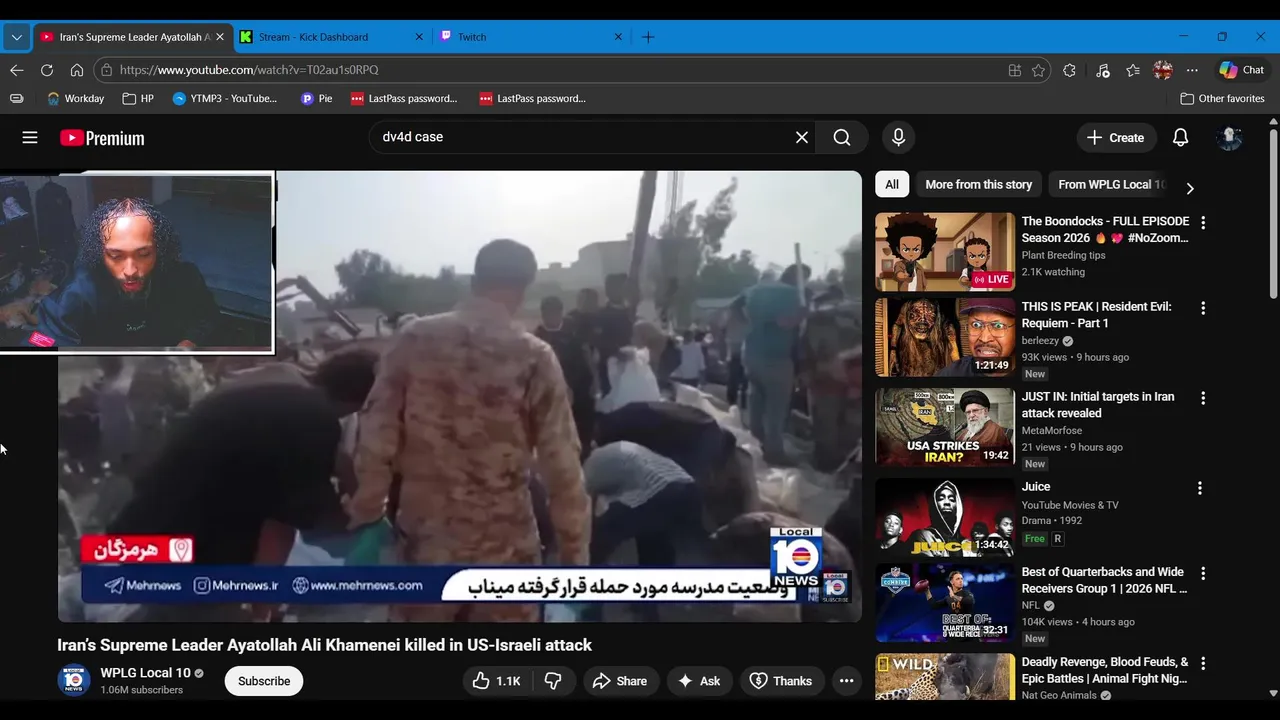Open browser settings and more menu
The width and height of the screenshot is (1280, 720).
click(x=1192, y=70)
